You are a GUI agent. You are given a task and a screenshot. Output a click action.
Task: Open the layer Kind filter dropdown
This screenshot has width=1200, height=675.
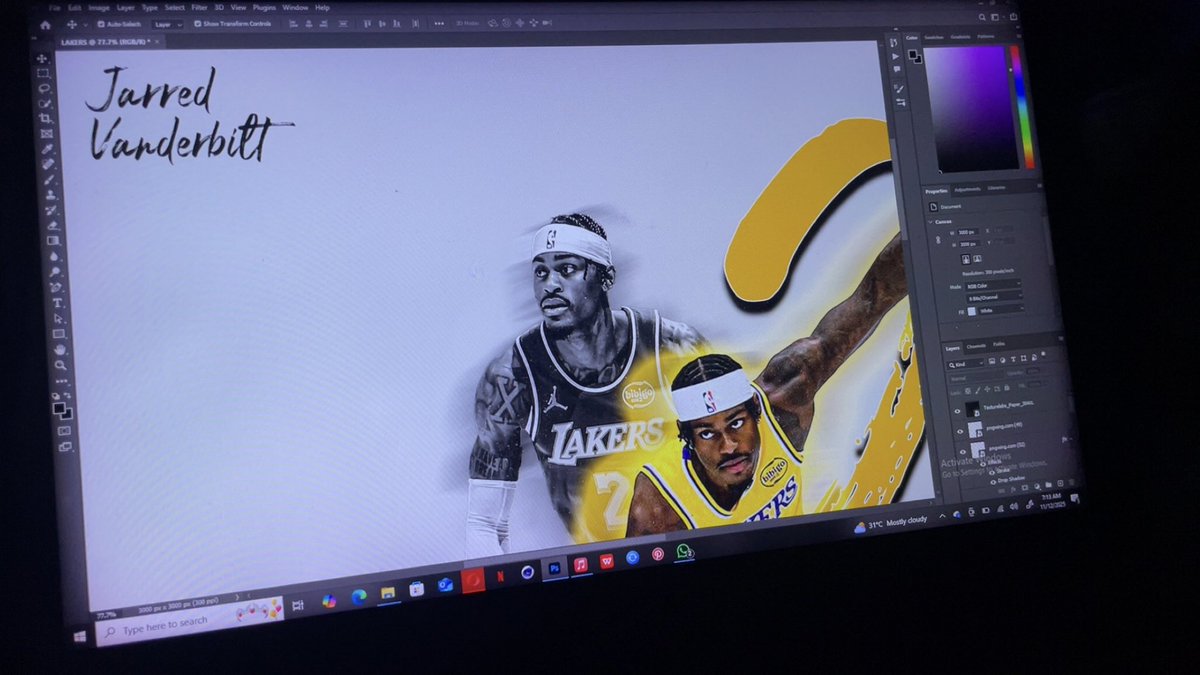coord(966,365)
